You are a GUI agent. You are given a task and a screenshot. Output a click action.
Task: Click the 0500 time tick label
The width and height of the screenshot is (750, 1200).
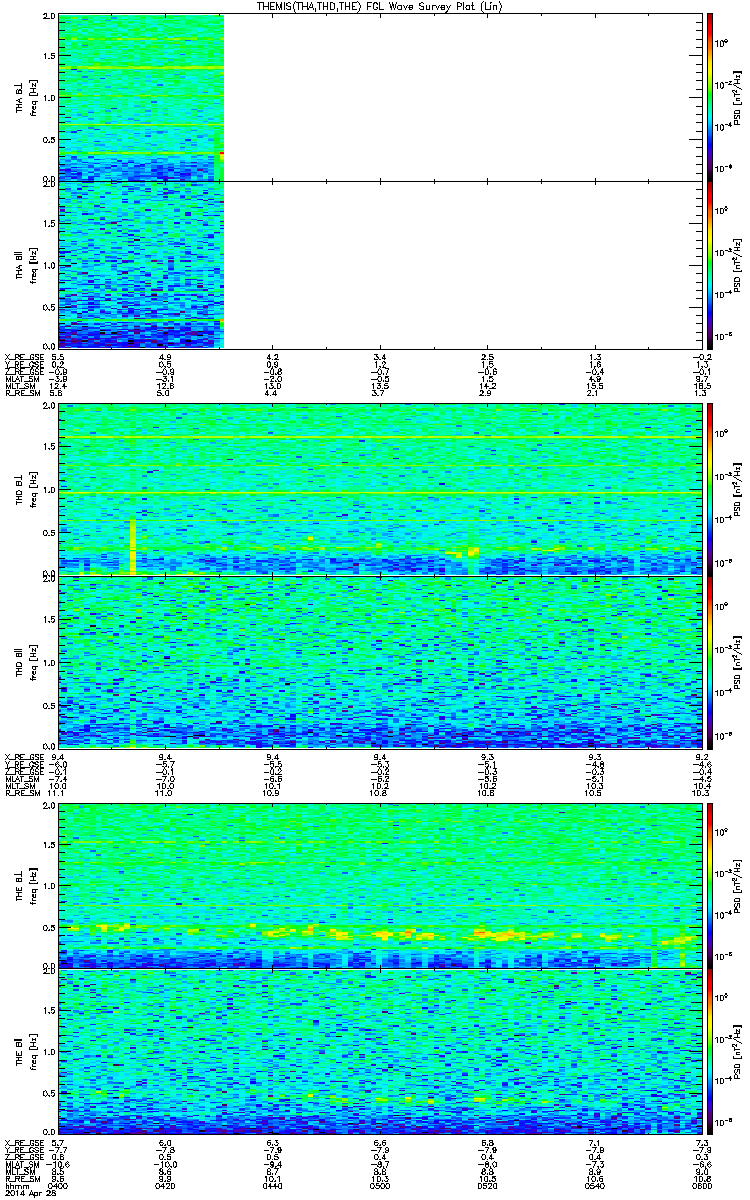click(x=379, y=1187)
